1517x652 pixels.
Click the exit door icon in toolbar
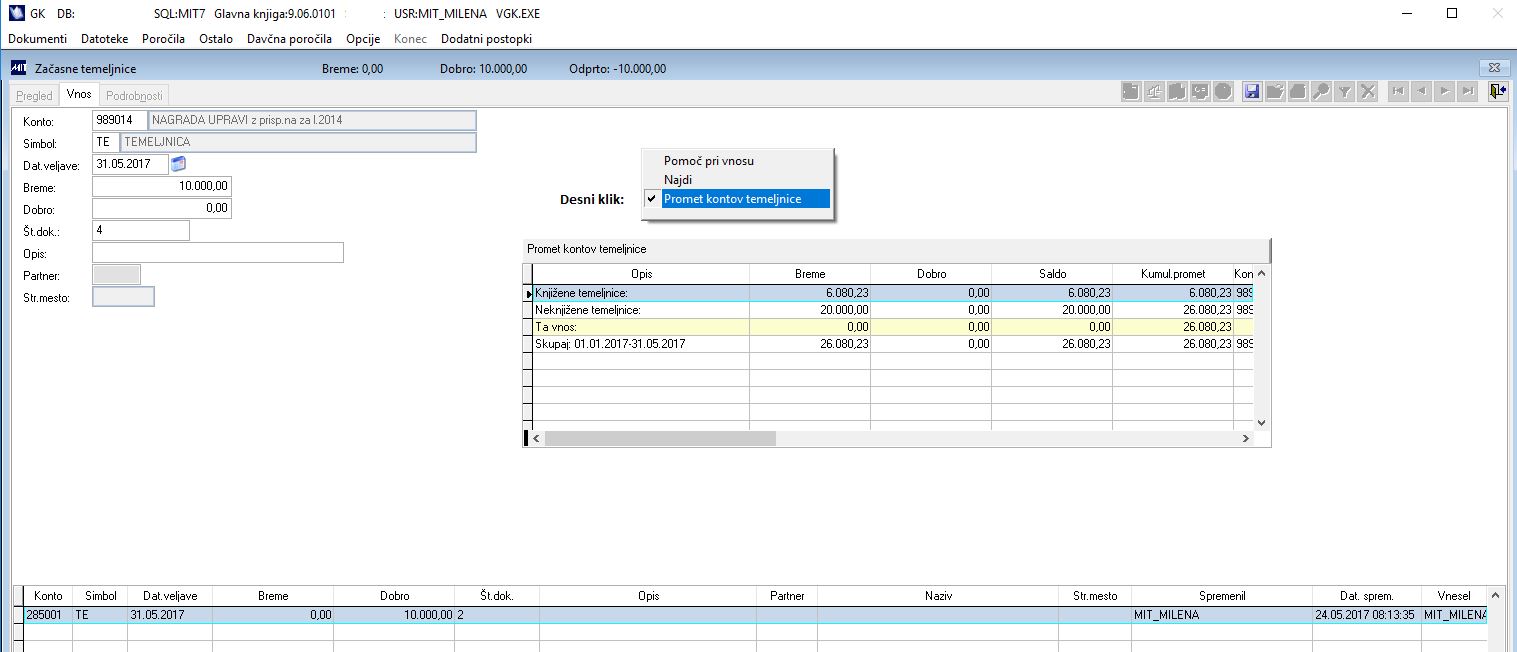pyautogui.click(x=1496, y=91)
